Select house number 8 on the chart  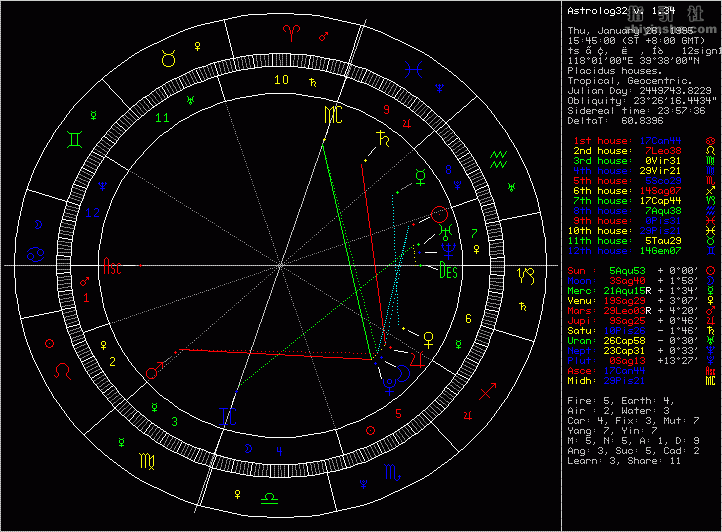(448, 170)
